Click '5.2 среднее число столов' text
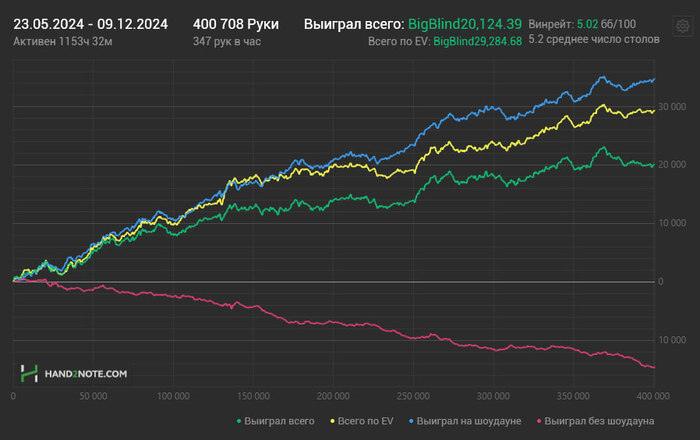 594,39
